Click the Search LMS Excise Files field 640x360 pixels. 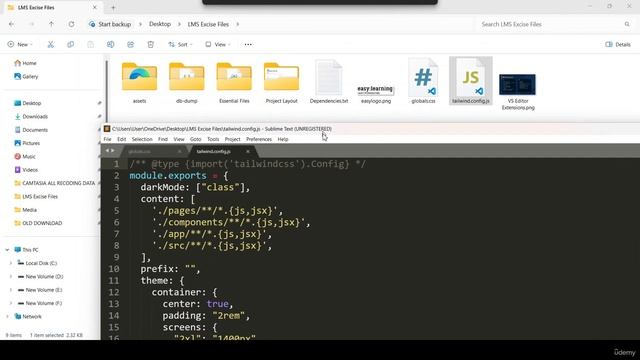(554, 24)
